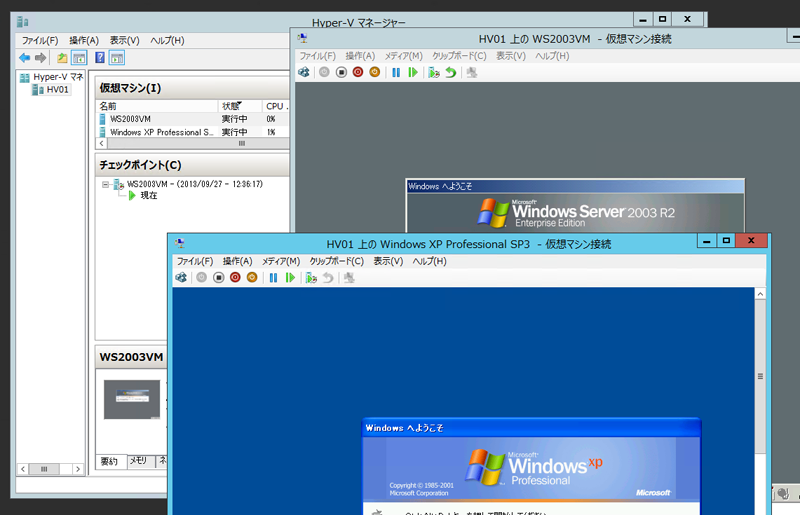Open クリップボード(C) menu in WS2003VM window
The image size is (800, 515).
(459, 56)
